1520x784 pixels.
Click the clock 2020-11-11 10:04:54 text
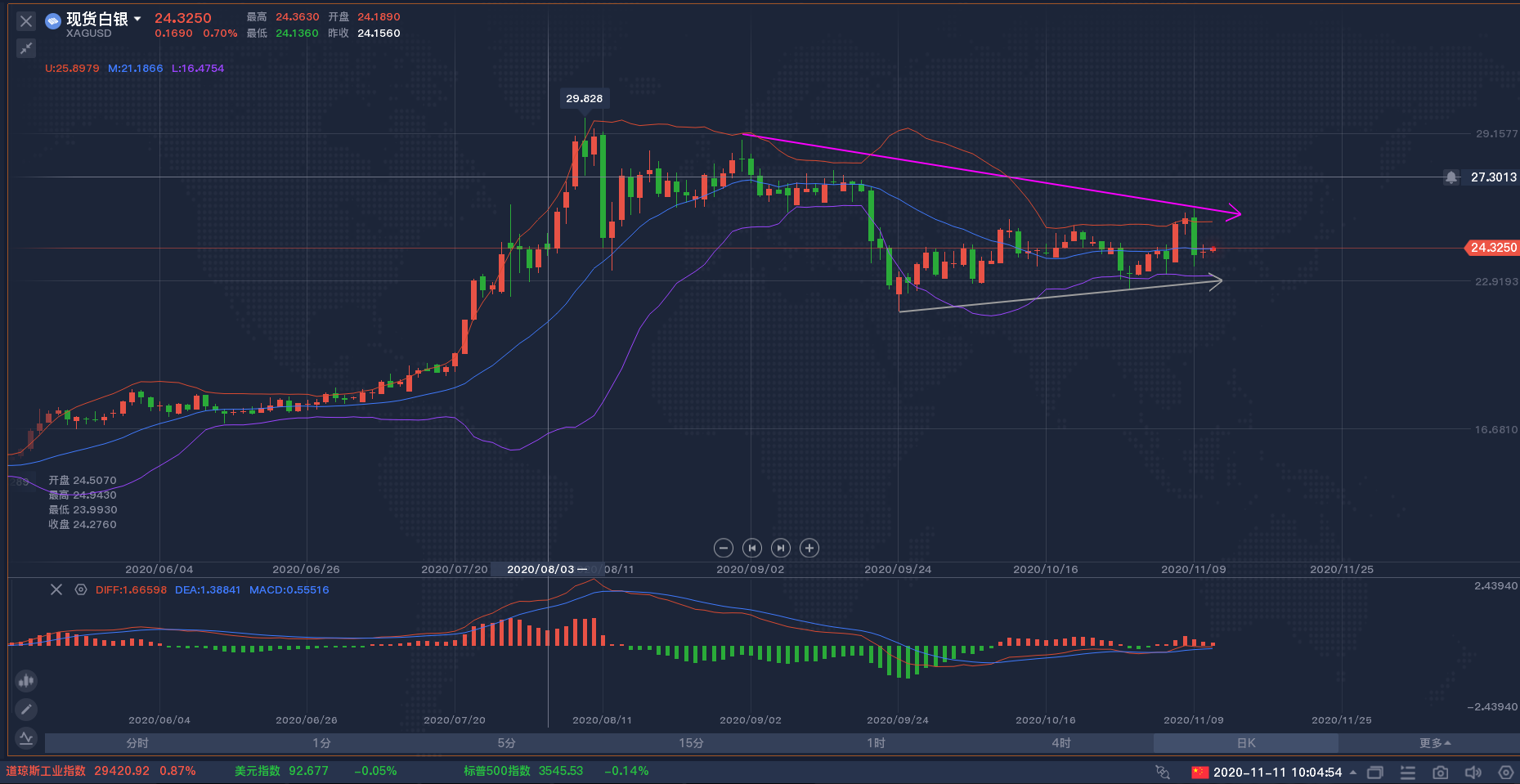(1278, 772)
